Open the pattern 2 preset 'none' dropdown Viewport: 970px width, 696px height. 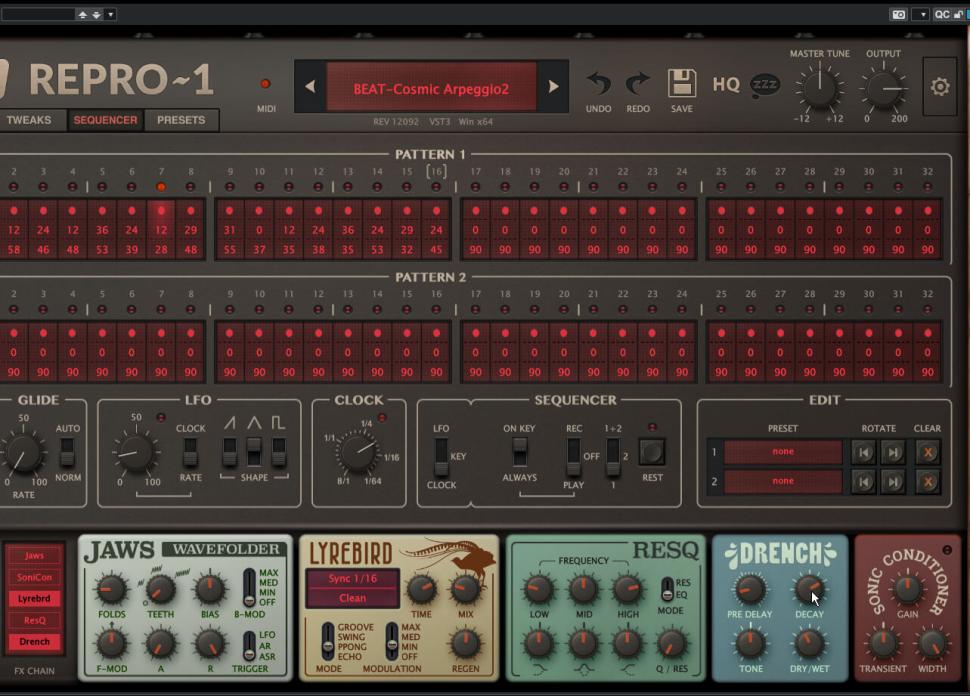(783, 481)
